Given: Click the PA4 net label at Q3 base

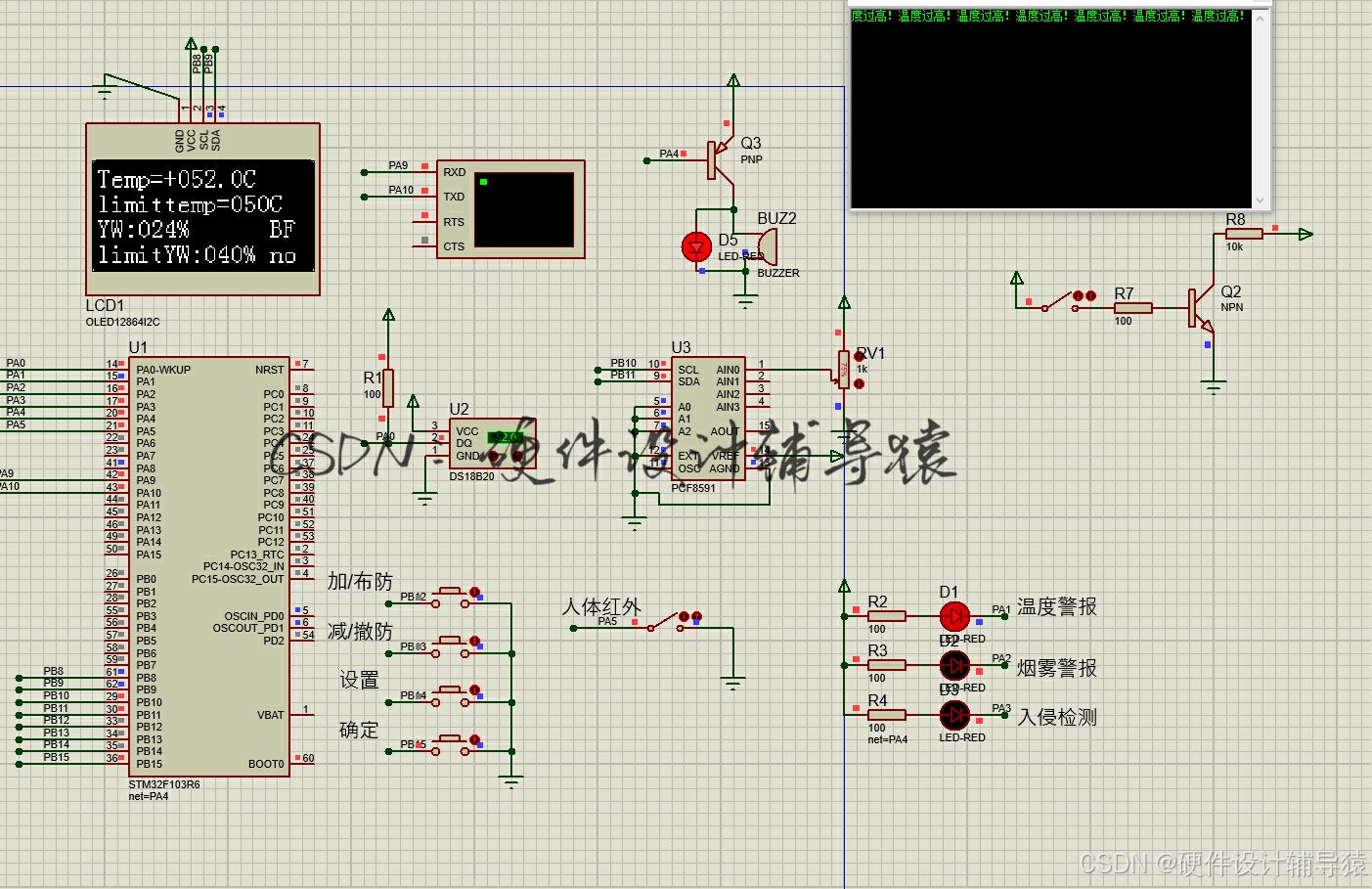Looking at the screenshot, I should (669, 154).
